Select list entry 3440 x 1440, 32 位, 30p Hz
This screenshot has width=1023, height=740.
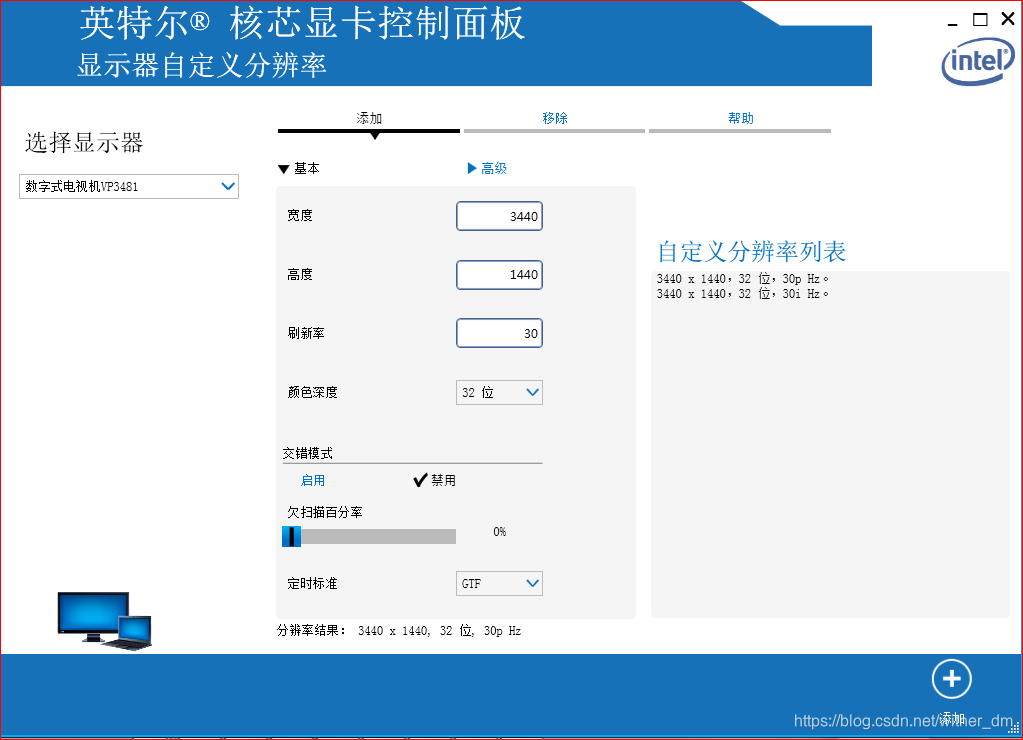coord(742,279)
